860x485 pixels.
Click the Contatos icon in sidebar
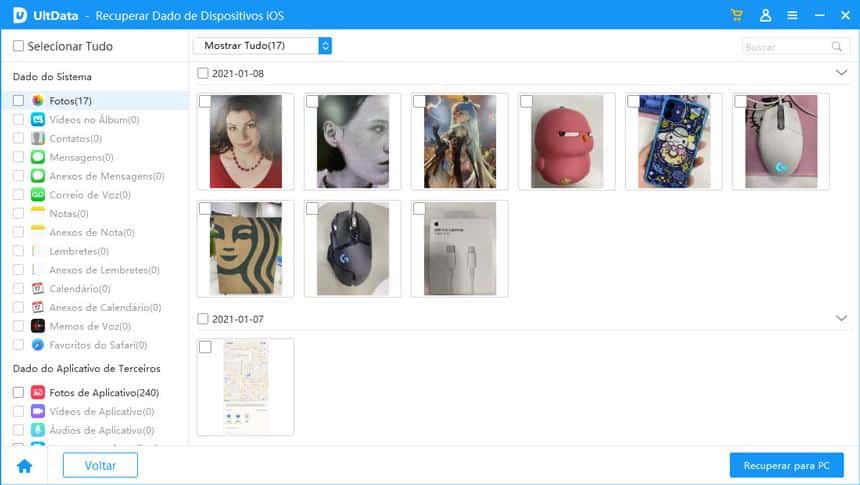tap(38, 138)
